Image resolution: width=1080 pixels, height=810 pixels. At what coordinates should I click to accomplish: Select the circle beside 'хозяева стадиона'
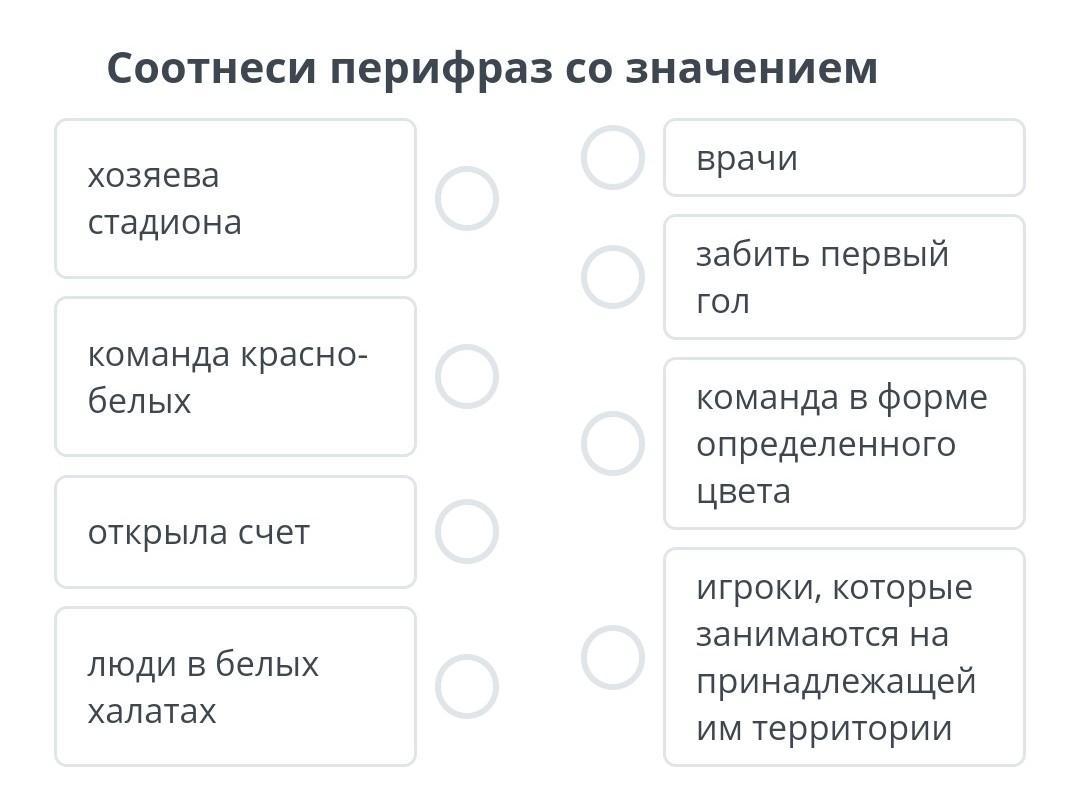click(467, 198)
